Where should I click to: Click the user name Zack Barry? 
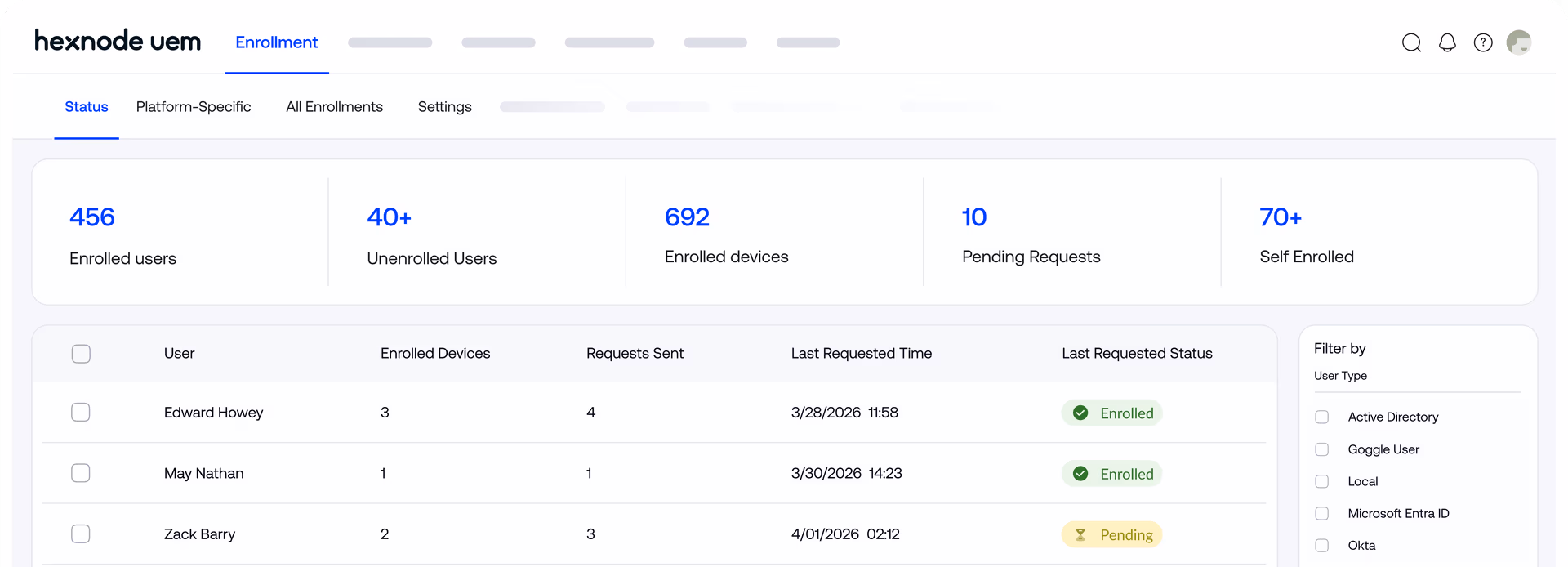[x=199, y=534]
